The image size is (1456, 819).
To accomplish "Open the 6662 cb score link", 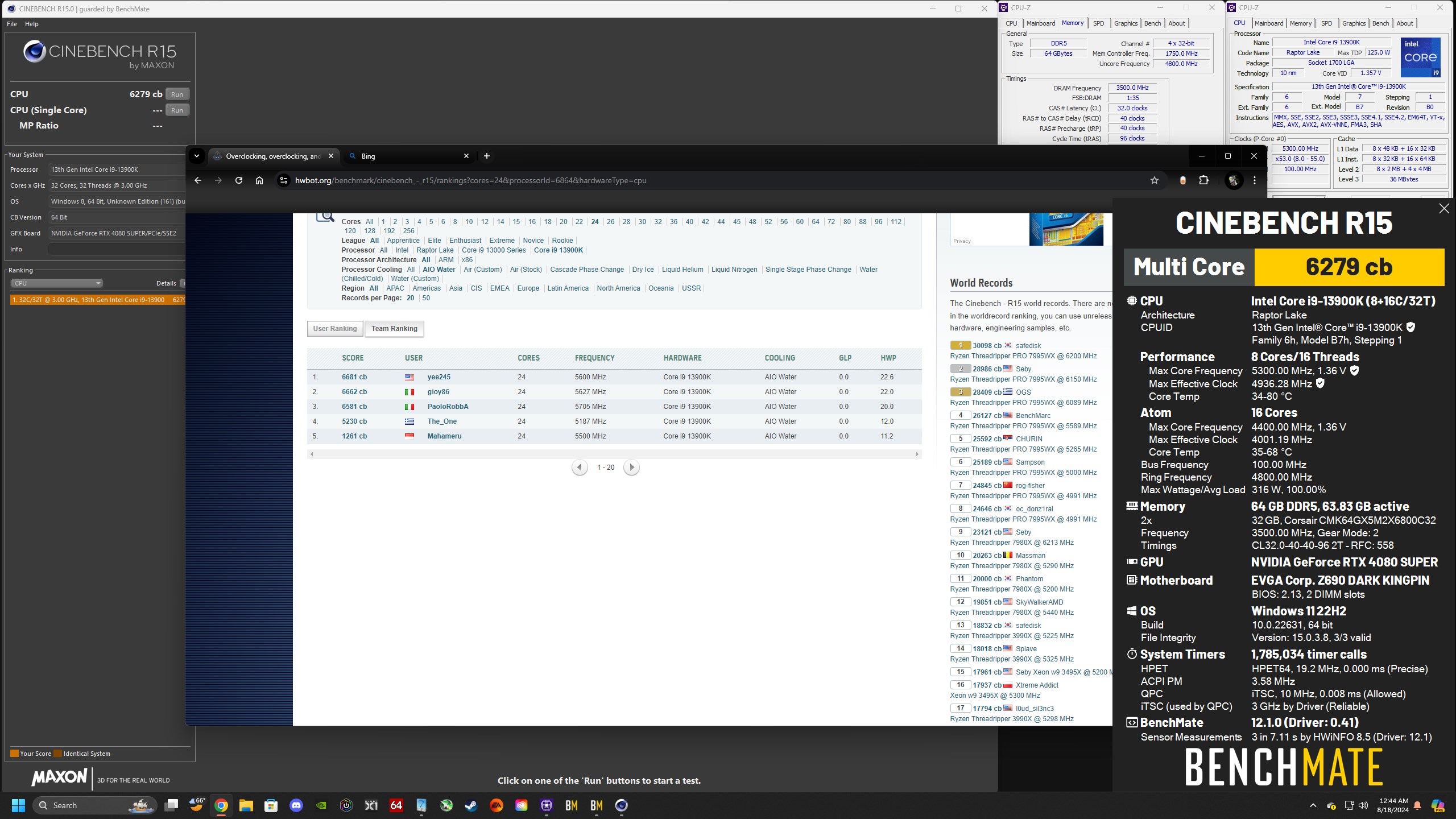I will tap(354, 392).
